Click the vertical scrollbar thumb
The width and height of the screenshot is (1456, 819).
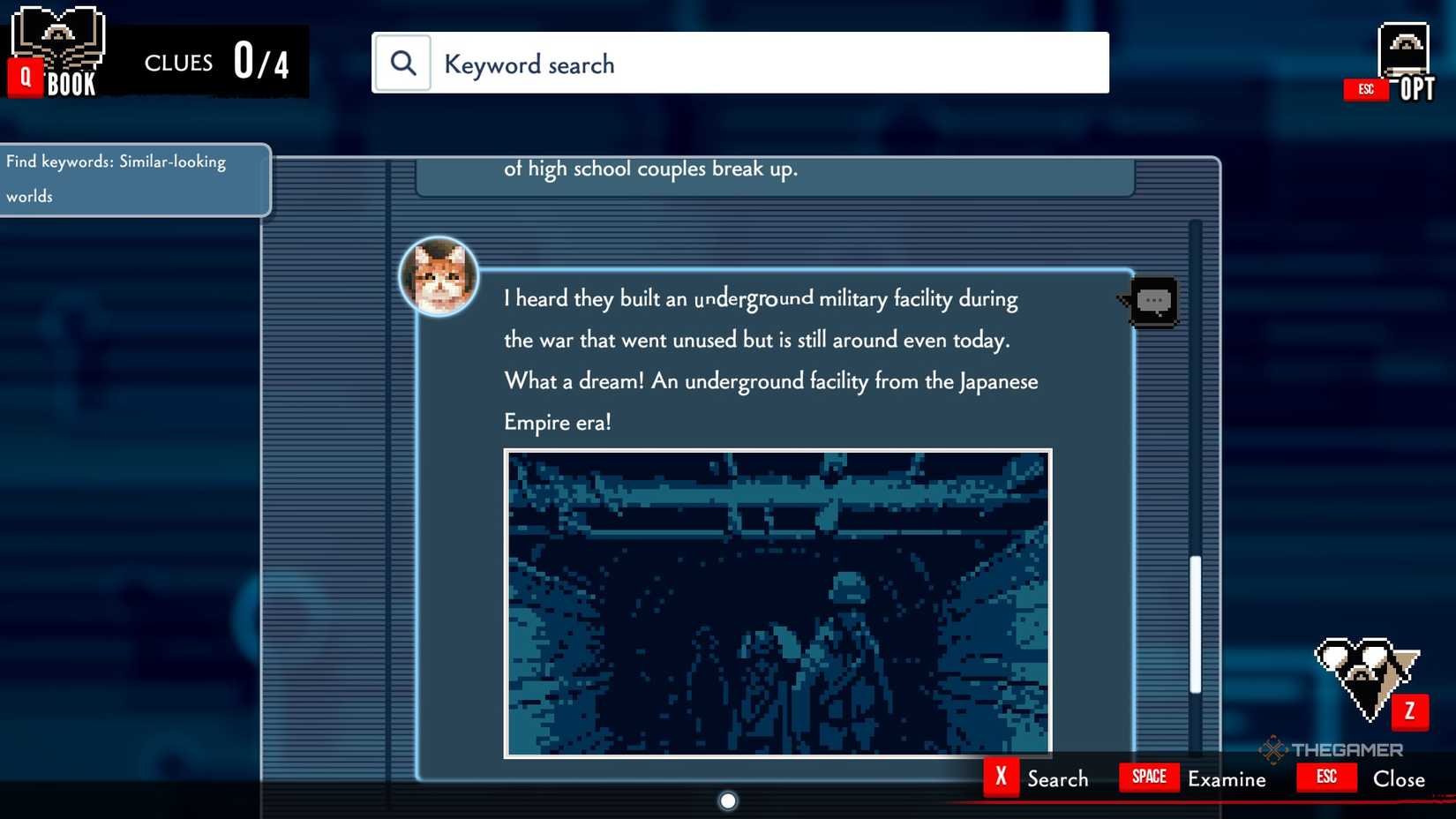click(1196, 624)
